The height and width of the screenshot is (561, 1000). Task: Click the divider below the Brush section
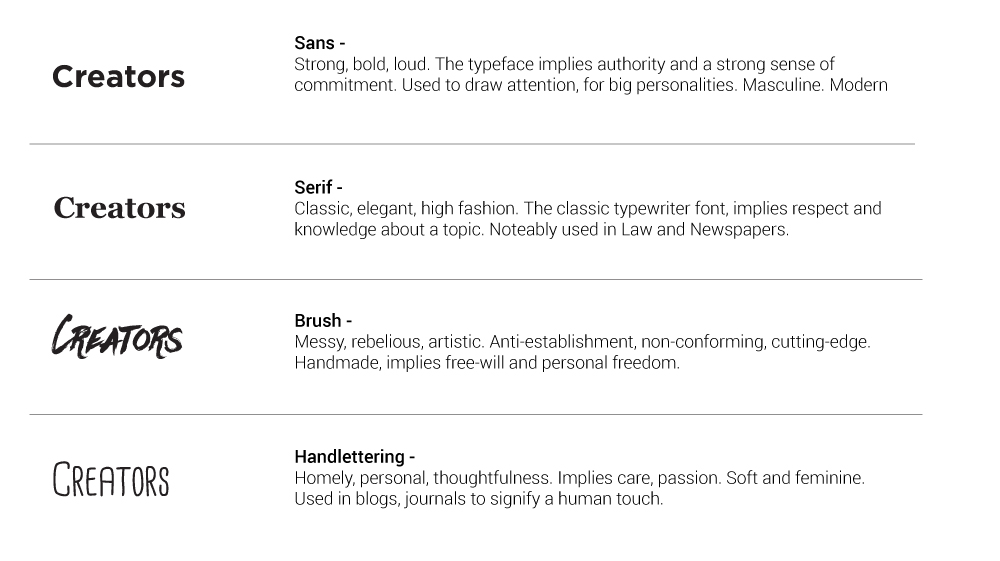476,414
